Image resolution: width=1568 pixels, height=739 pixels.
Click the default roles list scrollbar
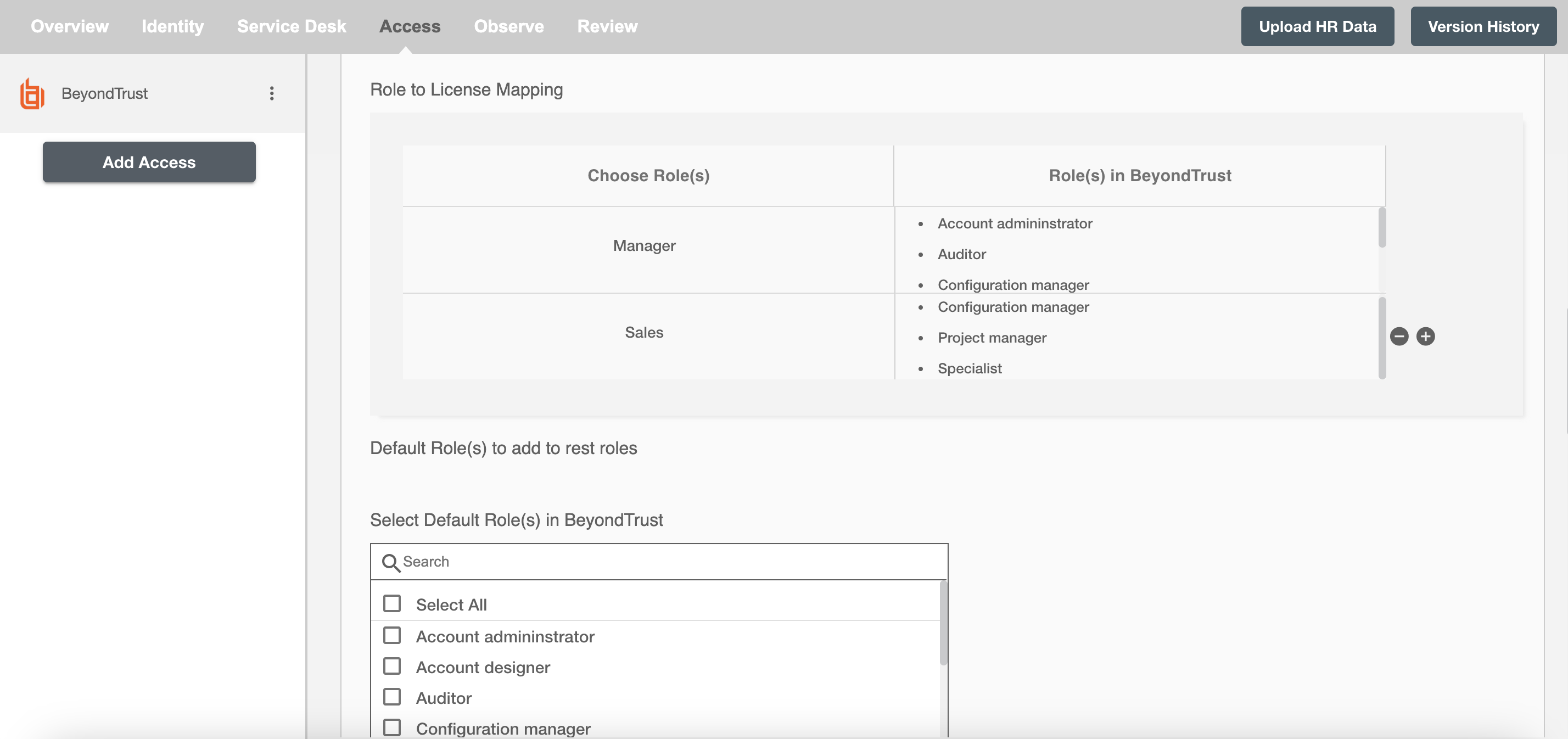(x=943, y=623)
